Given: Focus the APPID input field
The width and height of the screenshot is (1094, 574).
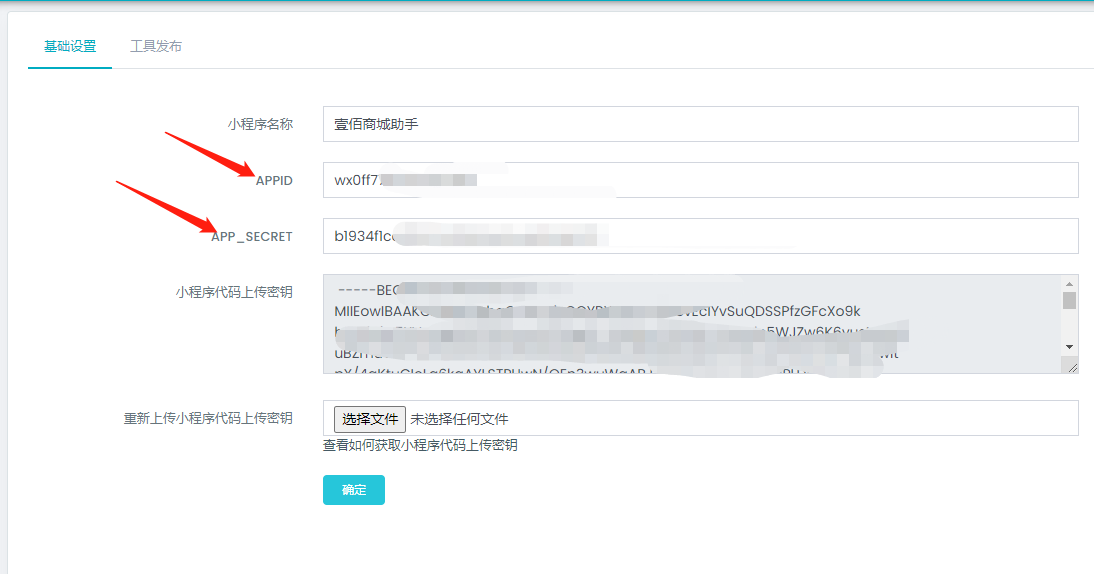Looking at the screenshot, I should [x=700, y=180].
